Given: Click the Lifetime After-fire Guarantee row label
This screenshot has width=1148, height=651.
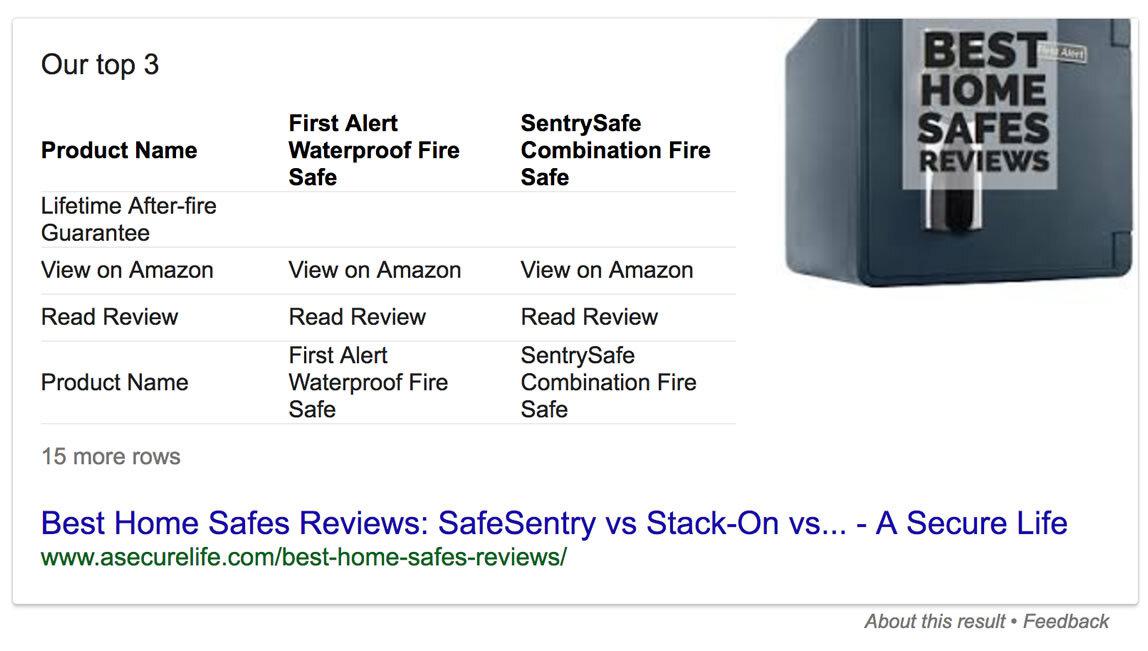Looking at the screenshot, I should (x=129, y=220).
